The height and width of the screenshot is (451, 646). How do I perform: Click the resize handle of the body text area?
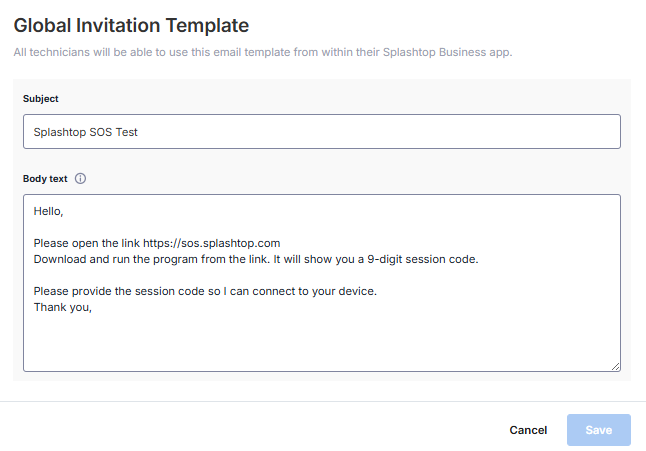pos(615,366)
